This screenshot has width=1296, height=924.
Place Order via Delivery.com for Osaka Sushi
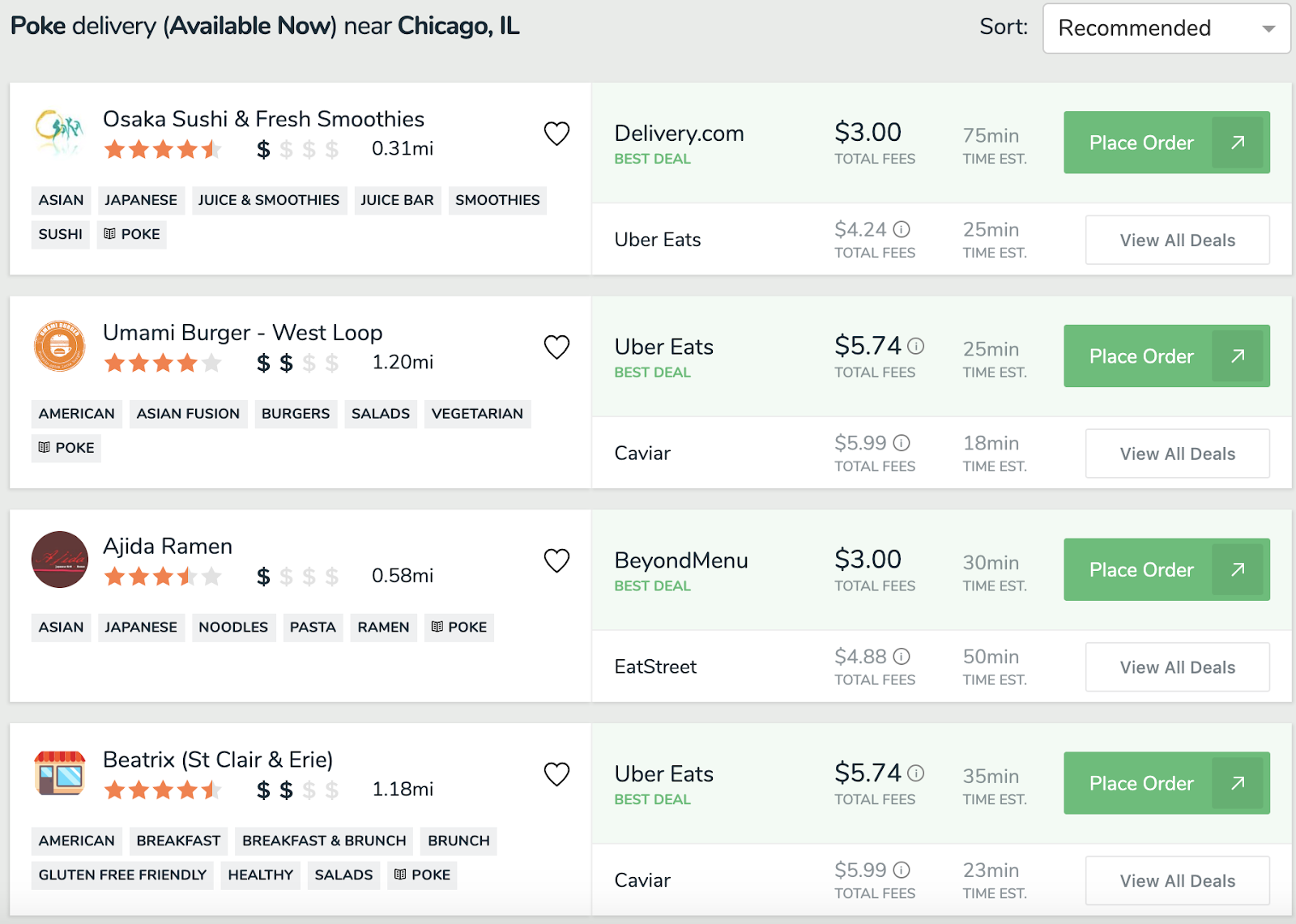pos(1166,143)
